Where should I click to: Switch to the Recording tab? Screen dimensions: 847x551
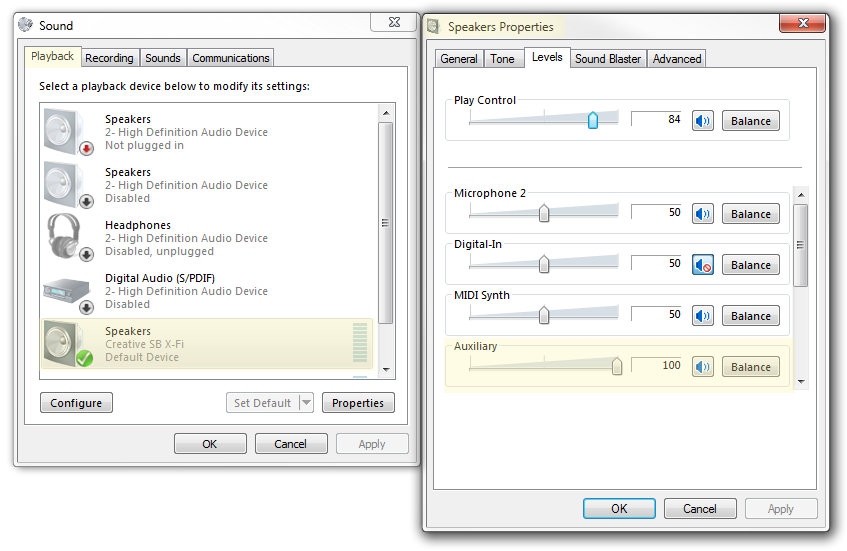109,58
